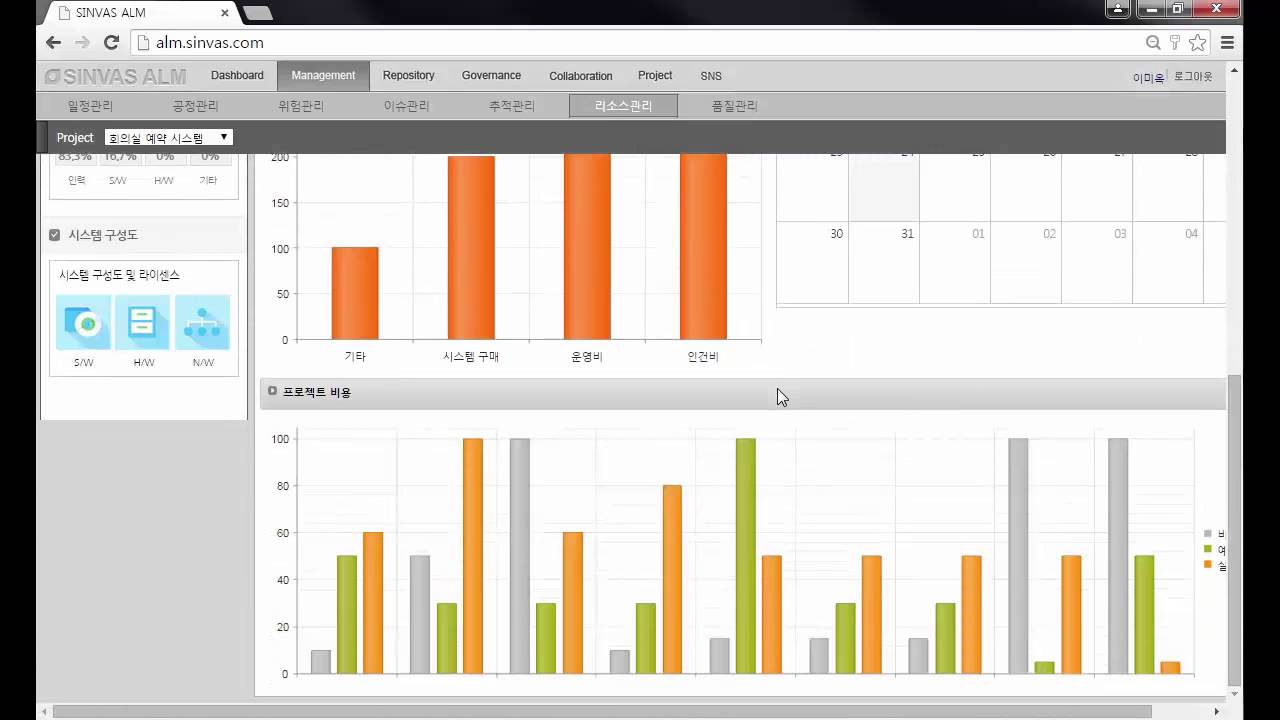Switch to the 이슈관리 tab

[406, 106]
